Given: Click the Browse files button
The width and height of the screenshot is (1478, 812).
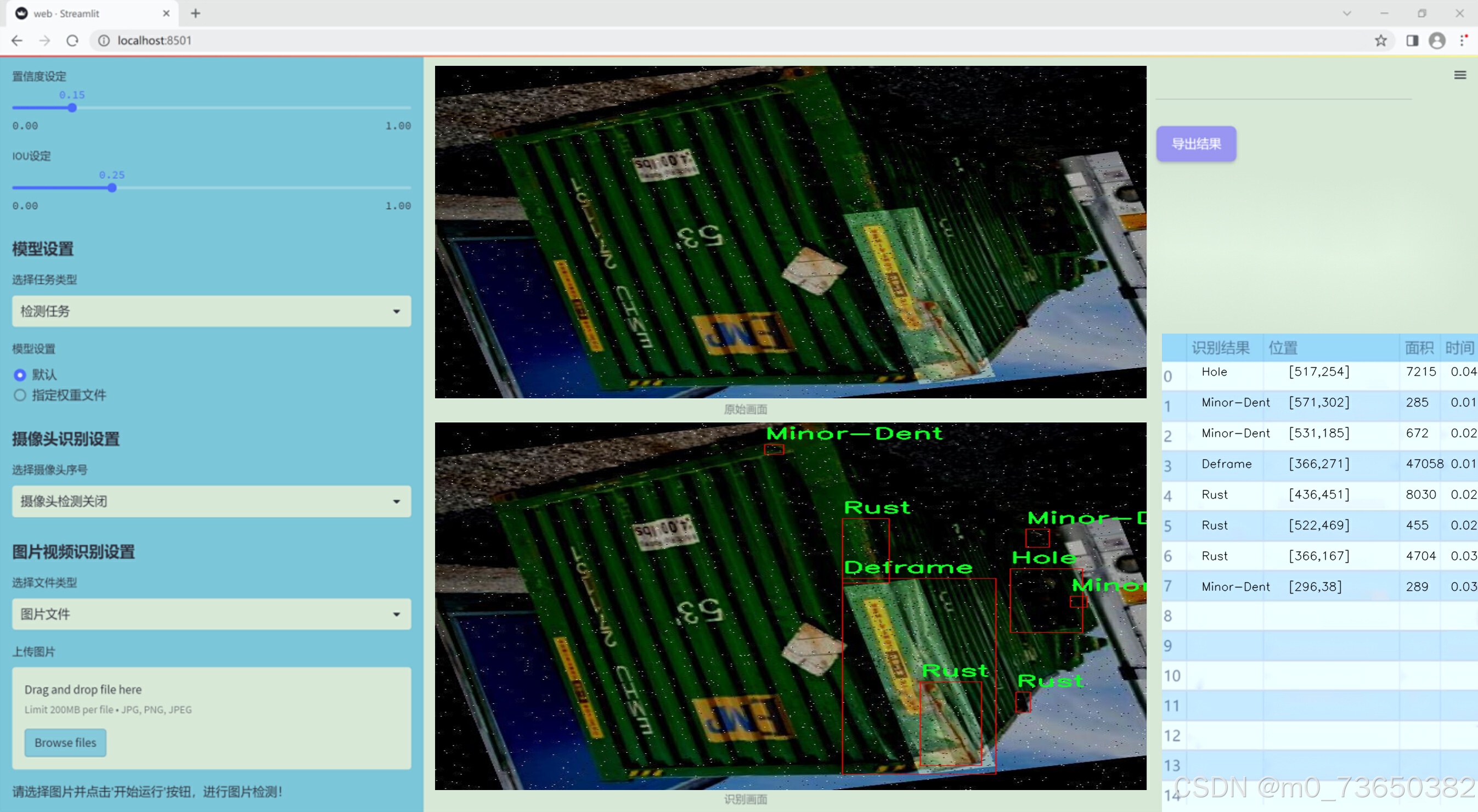Looking at the screenshot, I should (65, 742).
